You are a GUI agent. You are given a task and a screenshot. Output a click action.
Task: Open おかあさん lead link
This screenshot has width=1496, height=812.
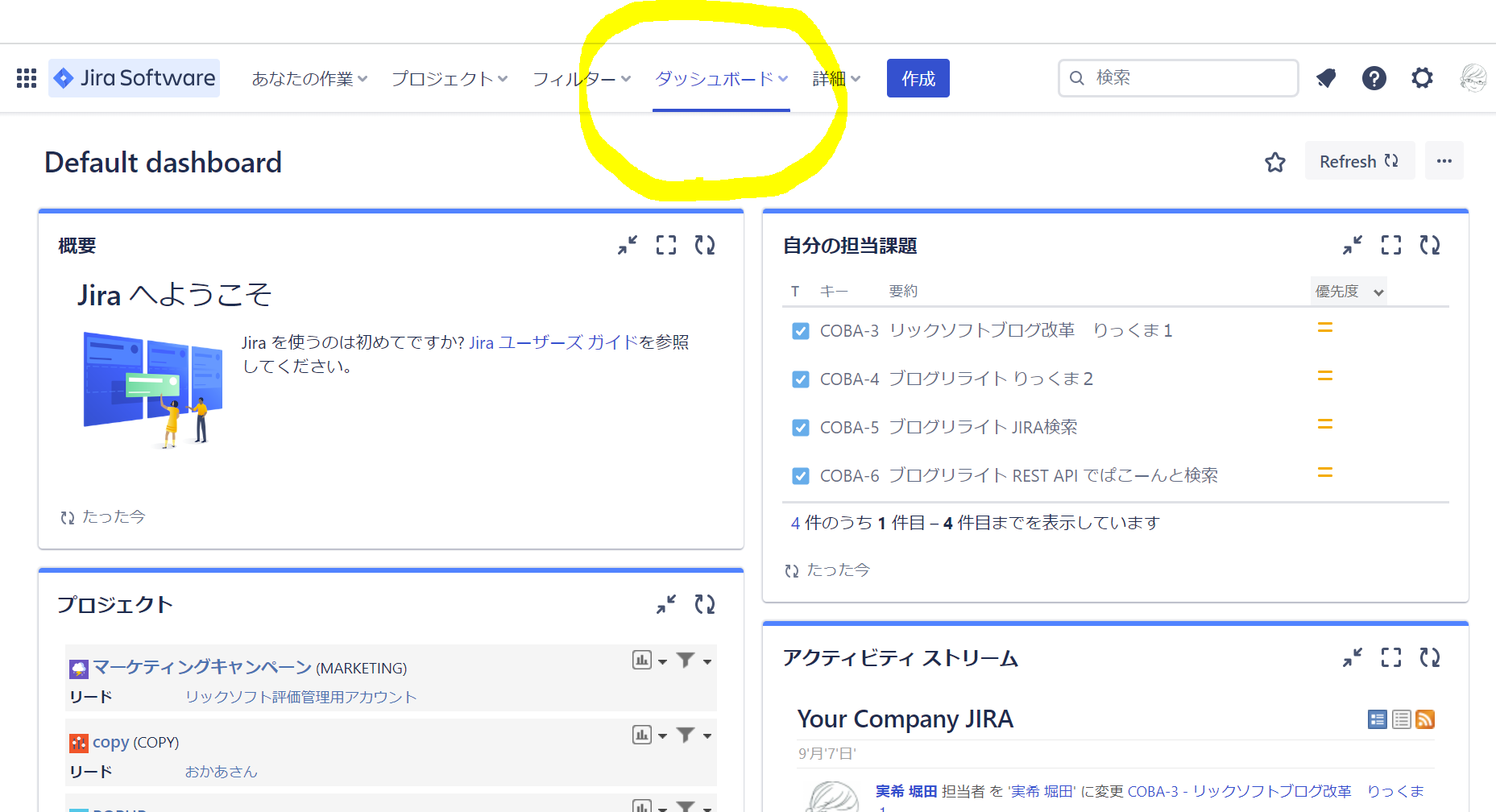pyautogui.click(x=222, y=772)
